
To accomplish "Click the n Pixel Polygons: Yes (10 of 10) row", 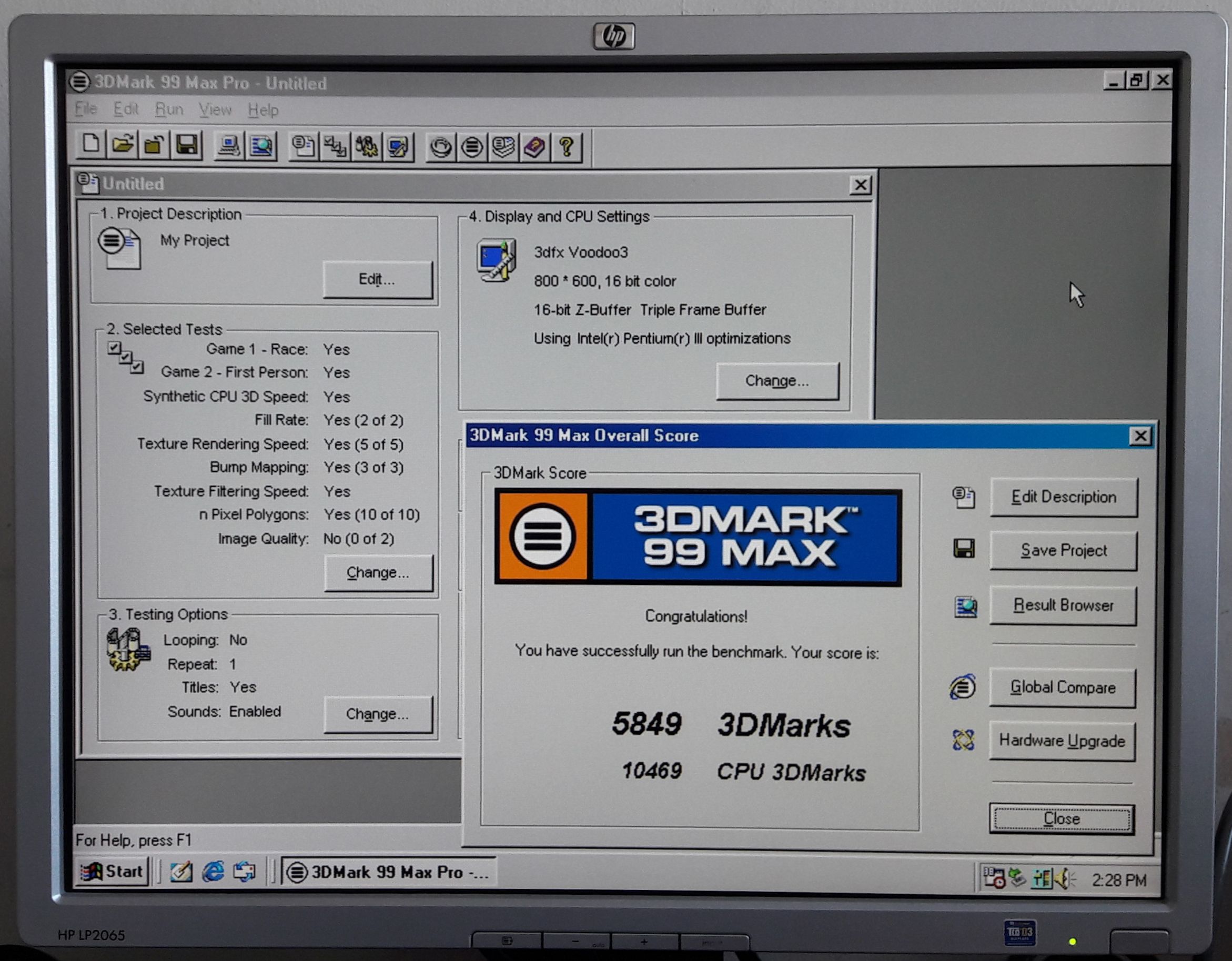I will point(309,514).
